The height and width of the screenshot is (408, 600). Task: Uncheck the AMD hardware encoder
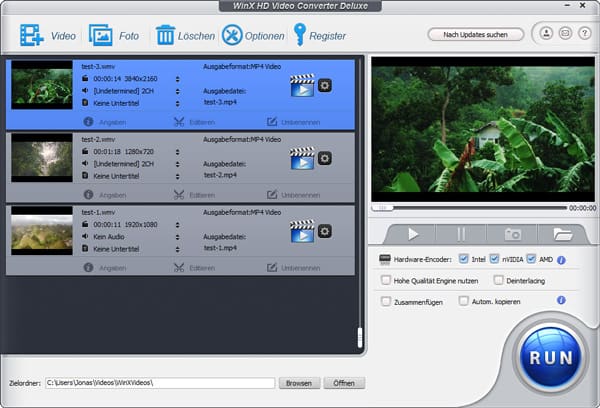point(531,259)
